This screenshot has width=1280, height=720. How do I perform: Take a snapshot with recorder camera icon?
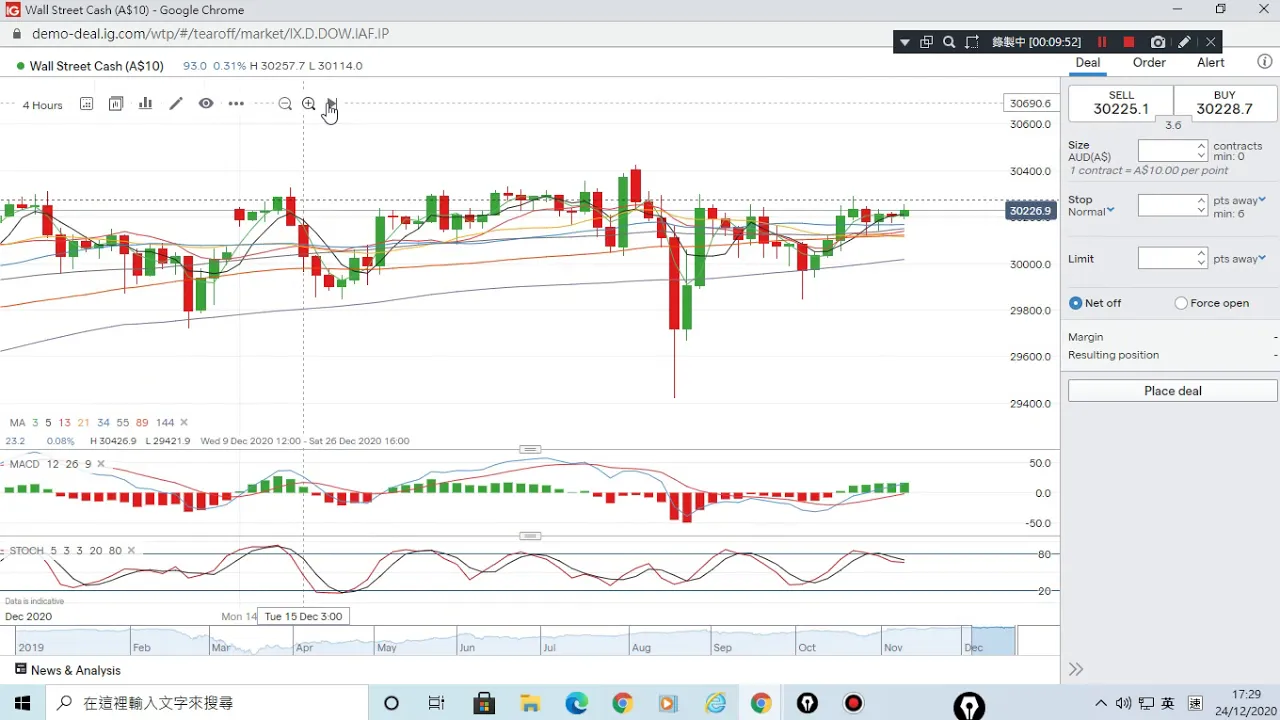pyautogui.click(x=1158, y=42)
